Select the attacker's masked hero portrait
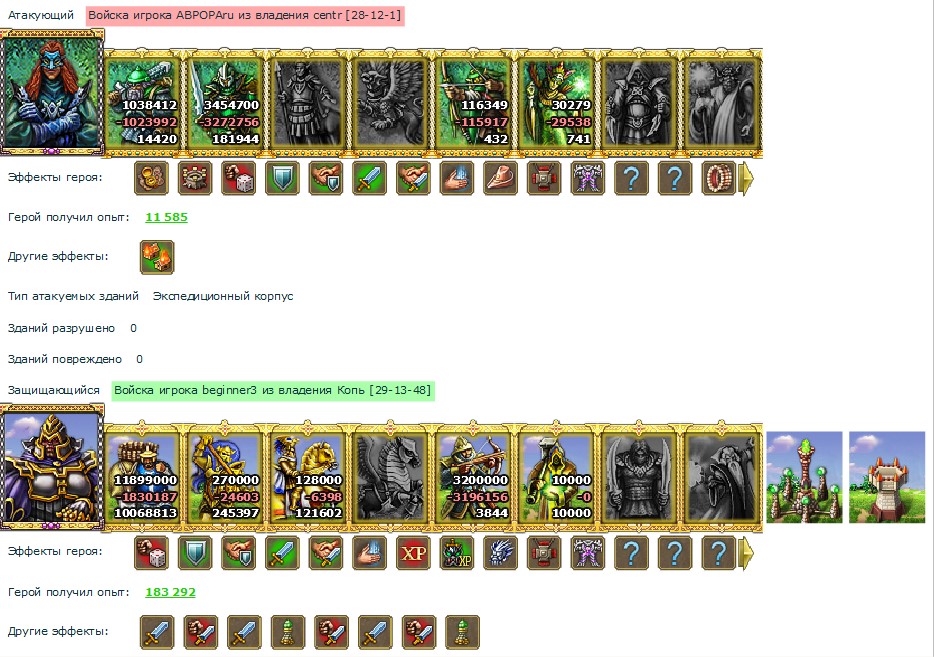The height and width of the screenshot is (657, 934). (x=52, y=93)
